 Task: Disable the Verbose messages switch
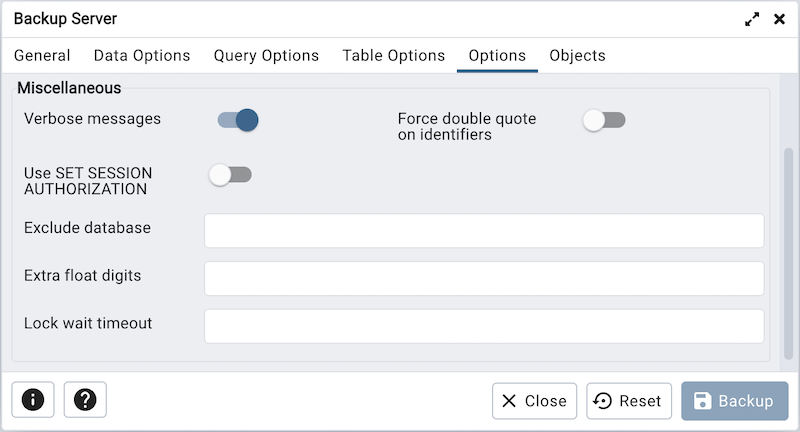238,121
